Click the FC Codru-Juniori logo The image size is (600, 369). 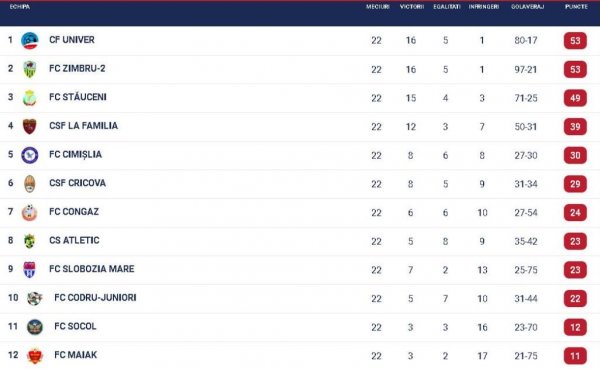34,298
